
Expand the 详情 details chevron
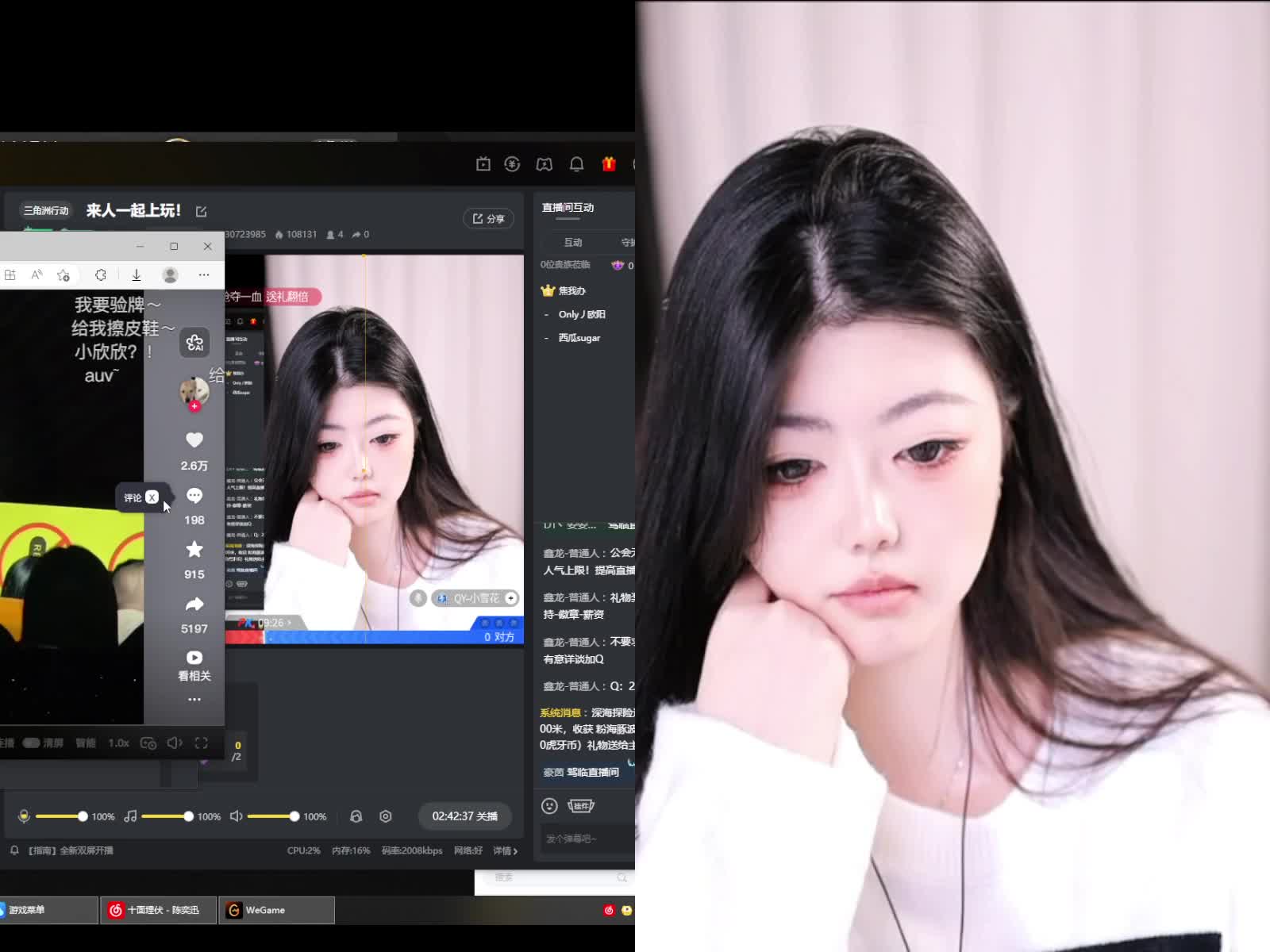point(506,850)
